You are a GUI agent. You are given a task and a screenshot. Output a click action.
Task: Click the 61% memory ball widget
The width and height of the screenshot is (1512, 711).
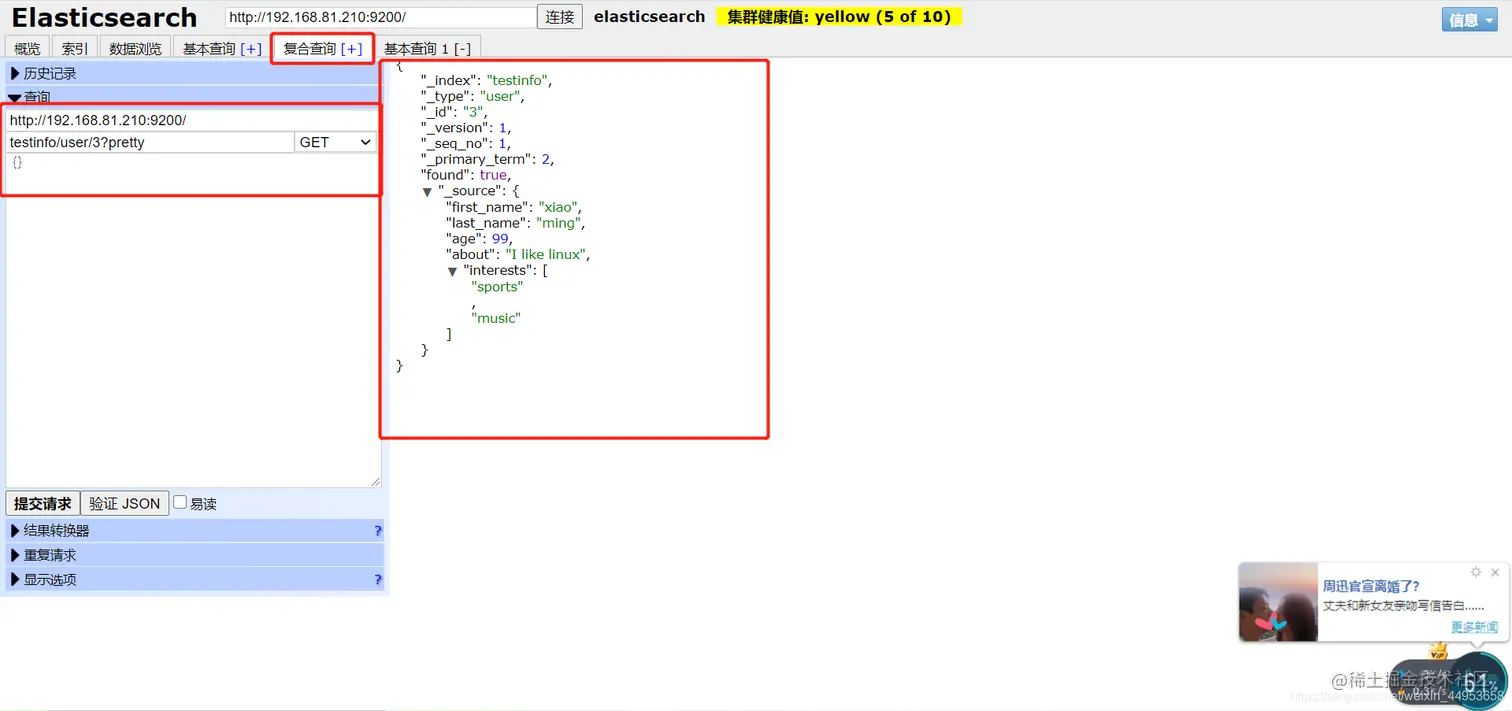tap(1477, 680)
